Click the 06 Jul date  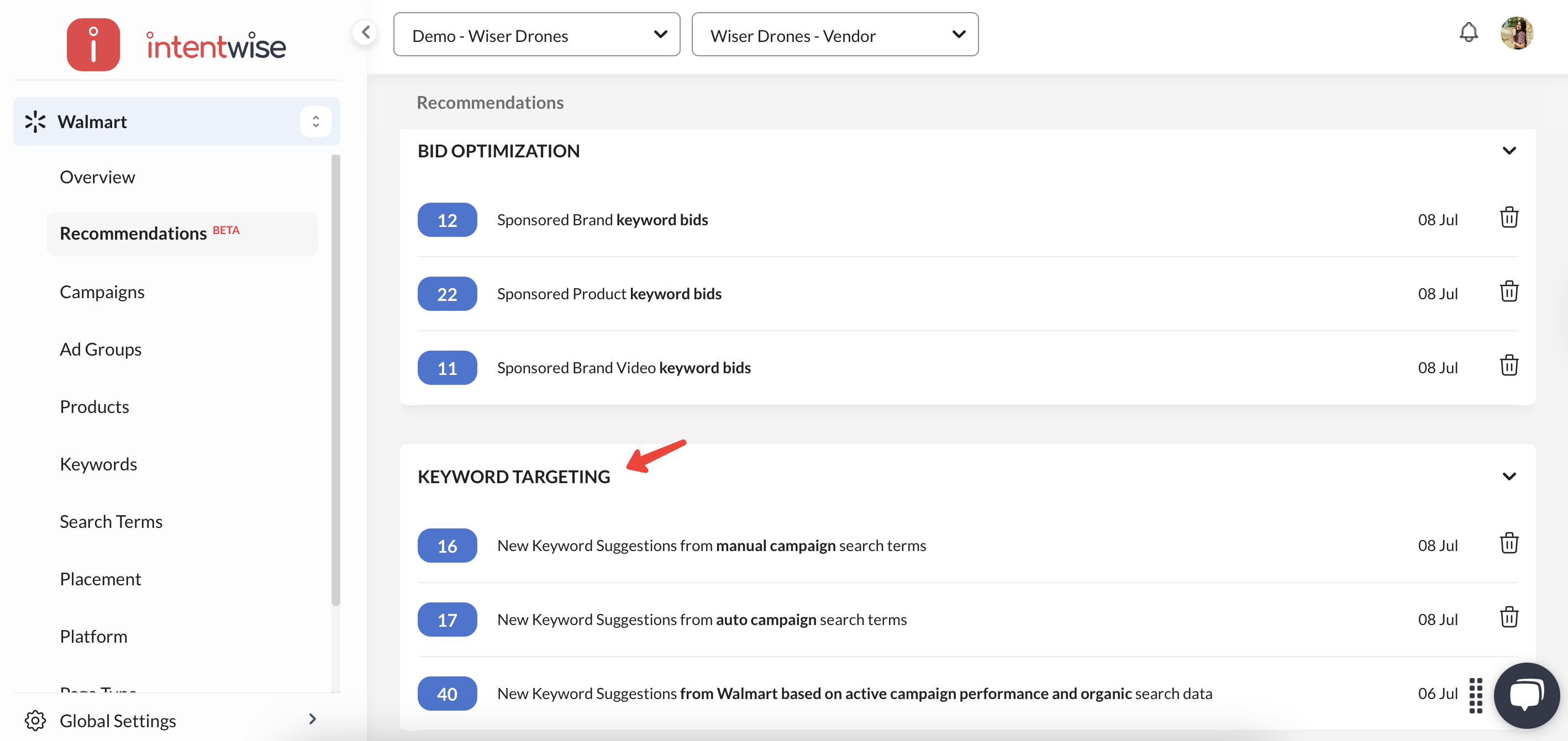(x=1437, y=694)
